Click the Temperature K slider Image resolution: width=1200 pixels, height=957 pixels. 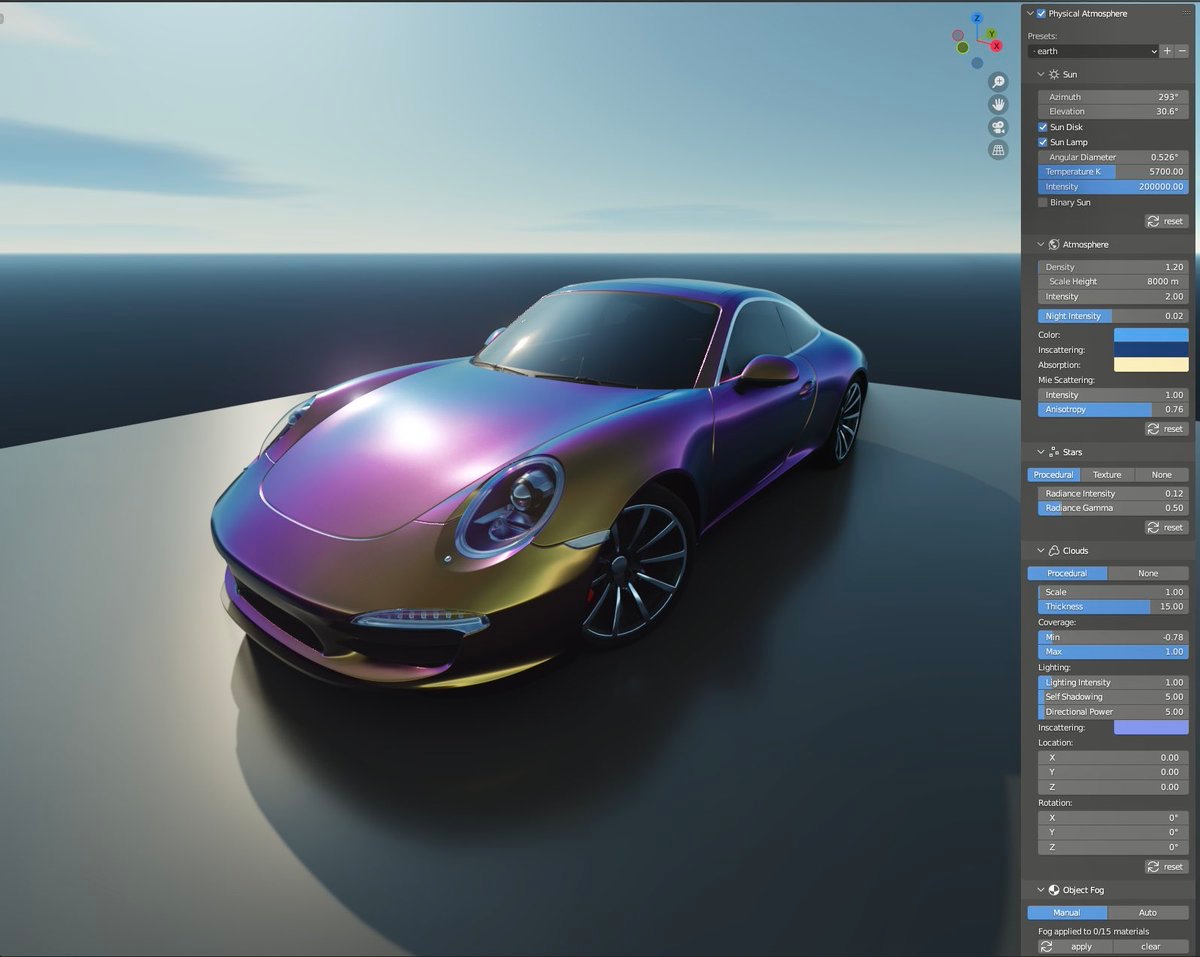point(1113,172)
